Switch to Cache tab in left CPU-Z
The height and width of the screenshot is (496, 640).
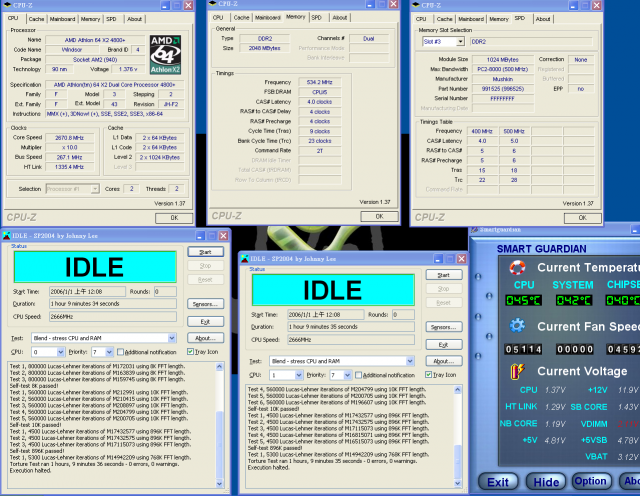(x=36, y=19)
